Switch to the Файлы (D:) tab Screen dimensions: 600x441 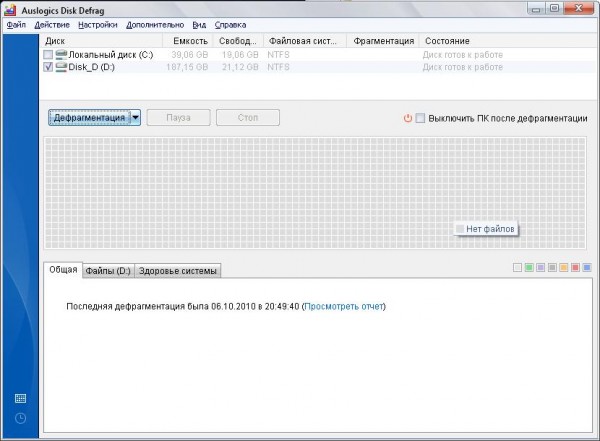click(x=108, y=271)
